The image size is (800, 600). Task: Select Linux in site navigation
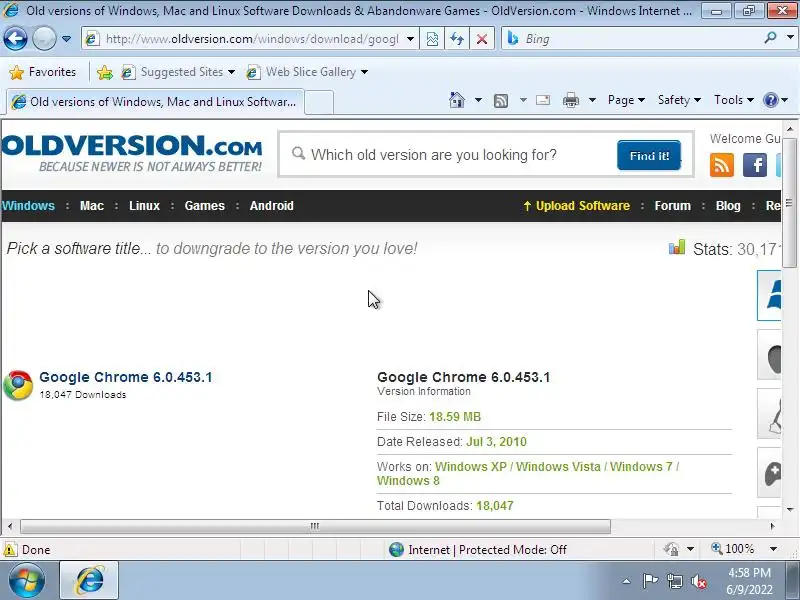coord(144,206)
